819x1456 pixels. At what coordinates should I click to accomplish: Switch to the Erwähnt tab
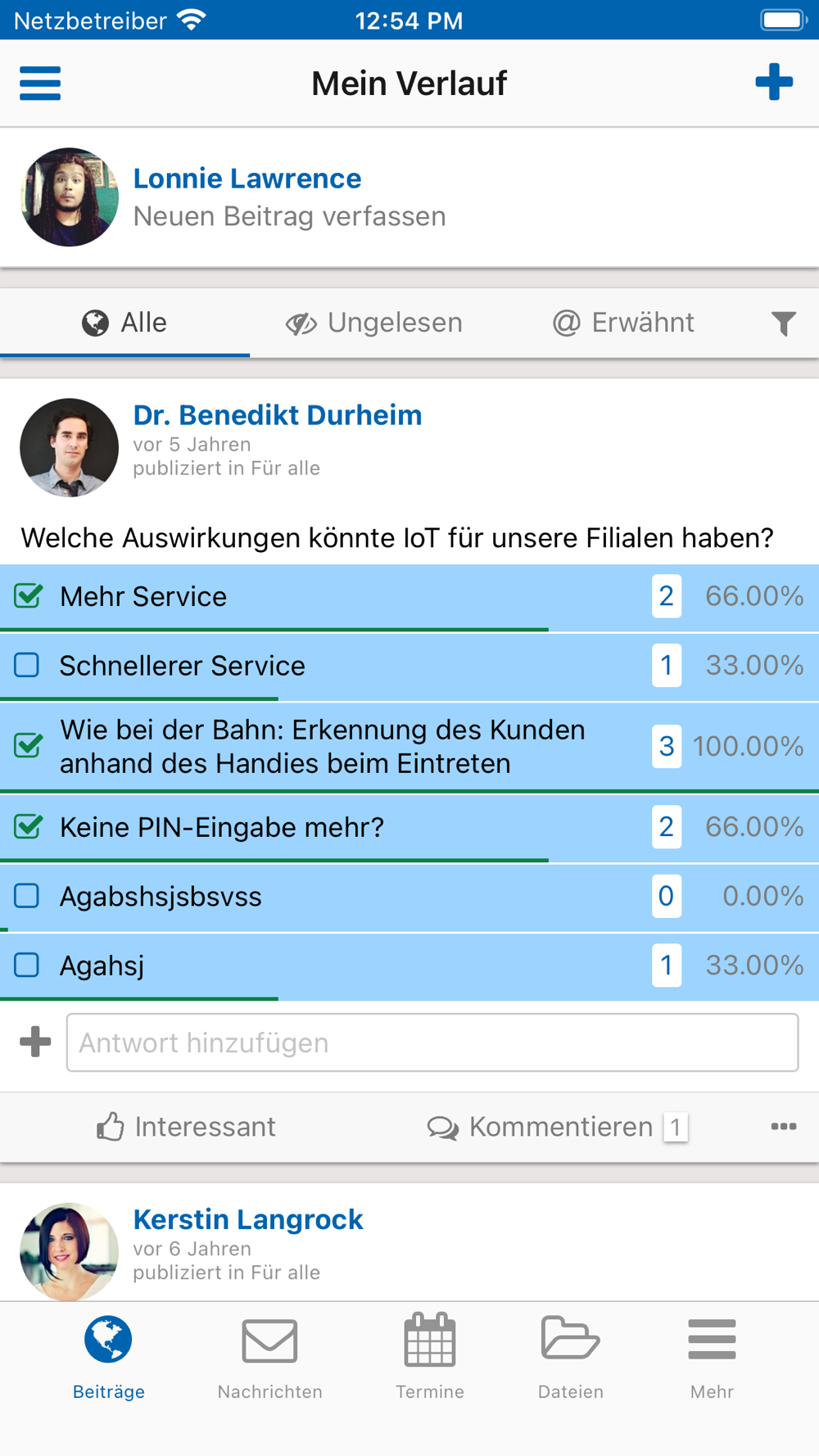[x=623, y=323]
